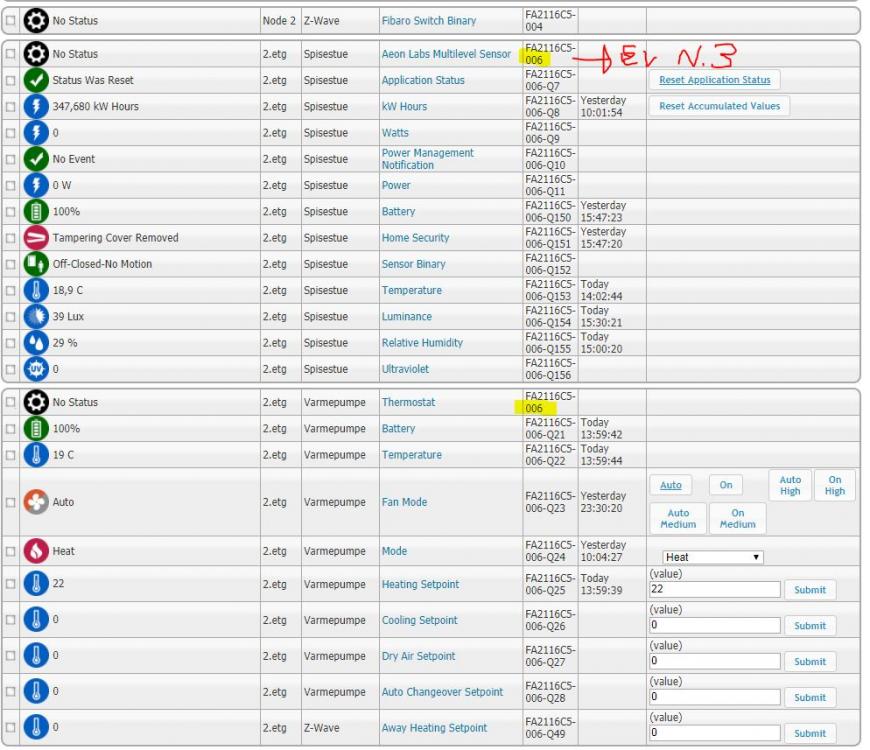This screenshot has width=870, height=750.
Task: Check the box for the Thermostat root device
Action: click(x=11, y=403)
